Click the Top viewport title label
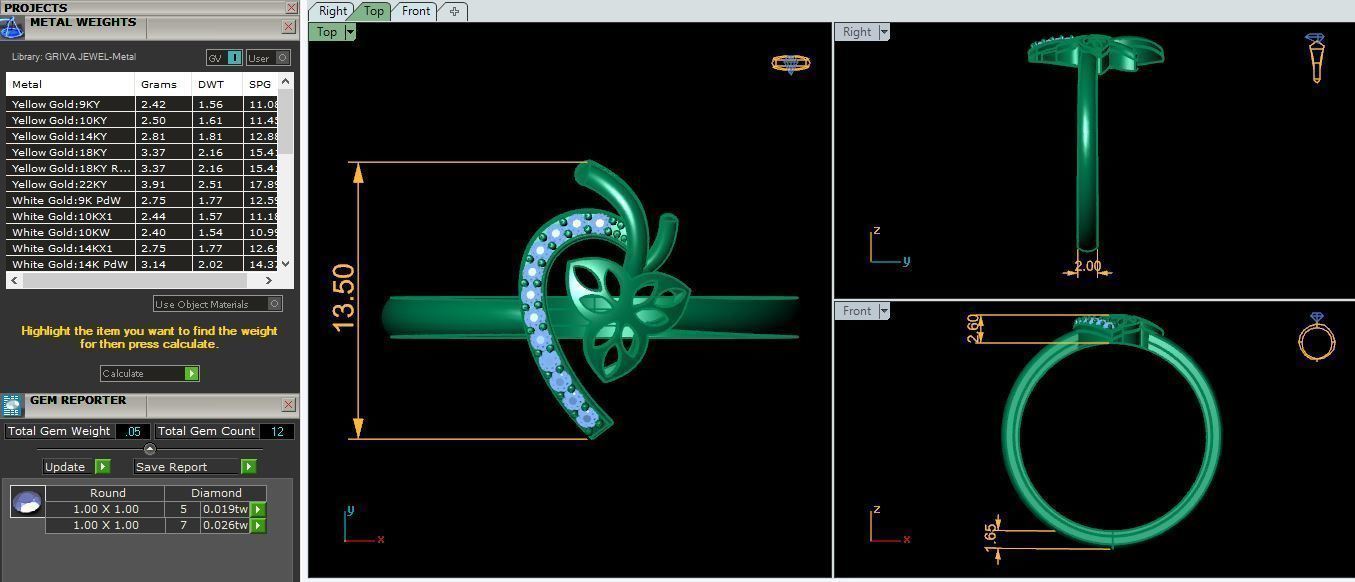Image resolution: width=1355 pixels, height=582 pixels. (327, 32)
